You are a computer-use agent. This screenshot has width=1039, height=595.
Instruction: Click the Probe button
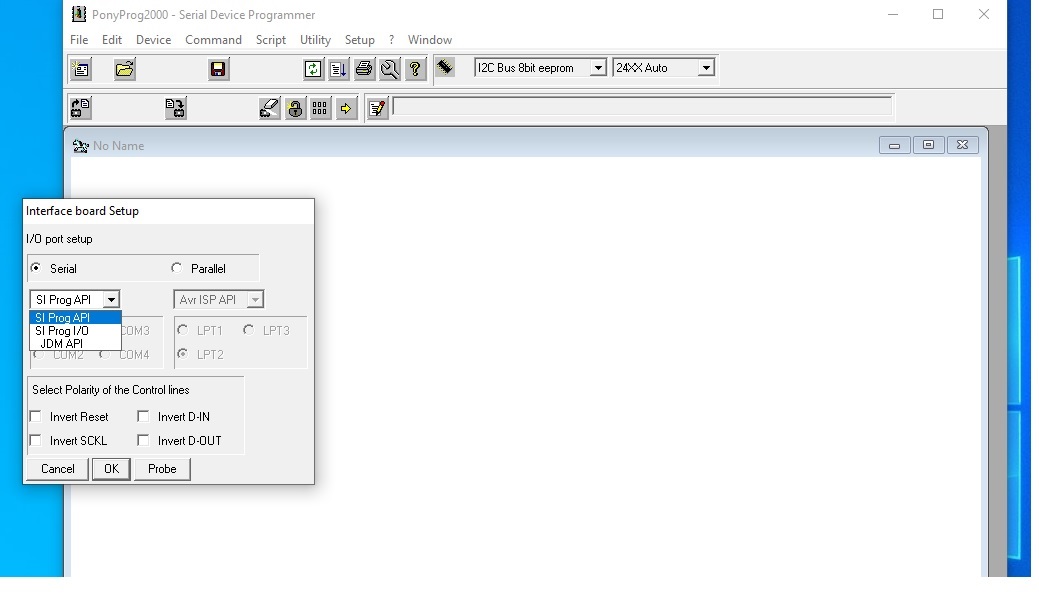coord(162,468)
